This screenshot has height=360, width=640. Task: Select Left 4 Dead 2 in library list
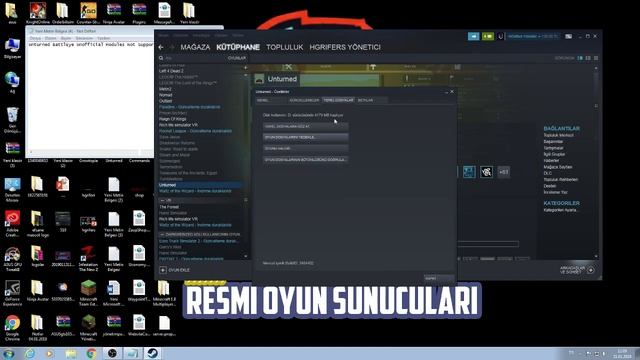coord(171,71)
